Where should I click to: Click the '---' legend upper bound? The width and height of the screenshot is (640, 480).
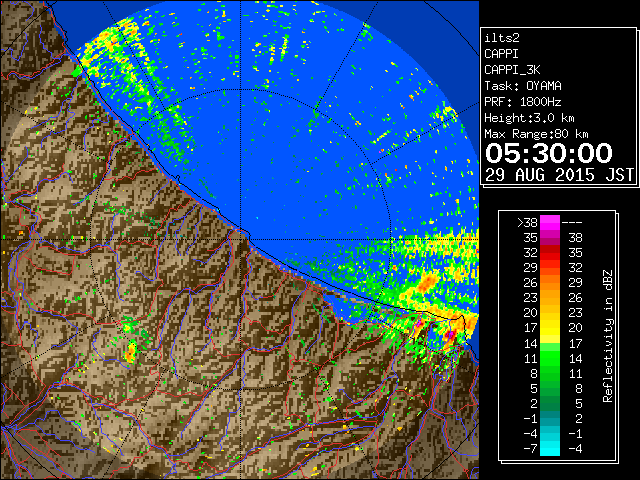click(572, 223)
